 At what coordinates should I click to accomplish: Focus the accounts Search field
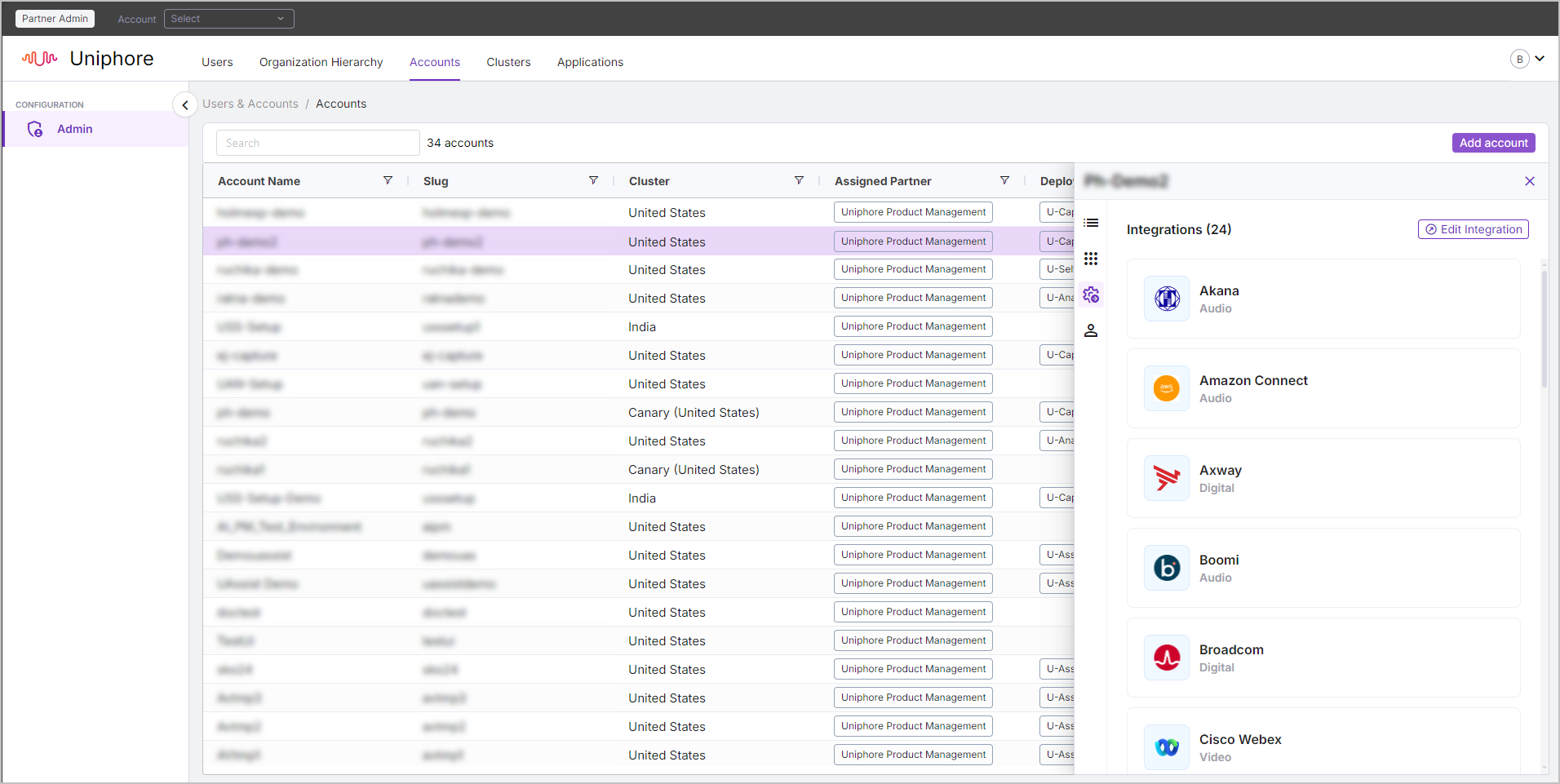tap(317, 143)
